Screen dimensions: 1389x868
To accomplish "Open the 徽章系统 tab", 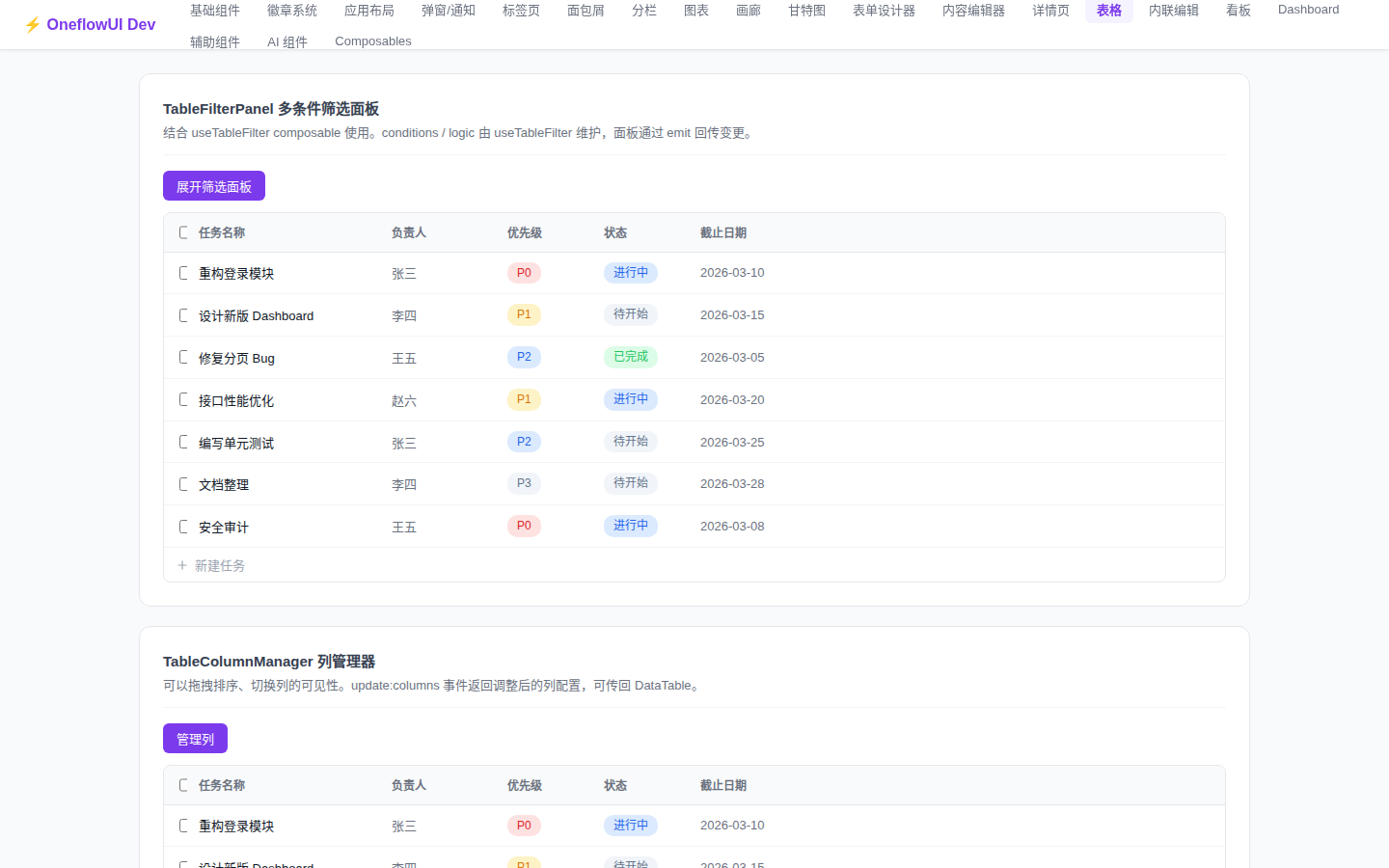I will pyautogui.click(x=292, y=11).
